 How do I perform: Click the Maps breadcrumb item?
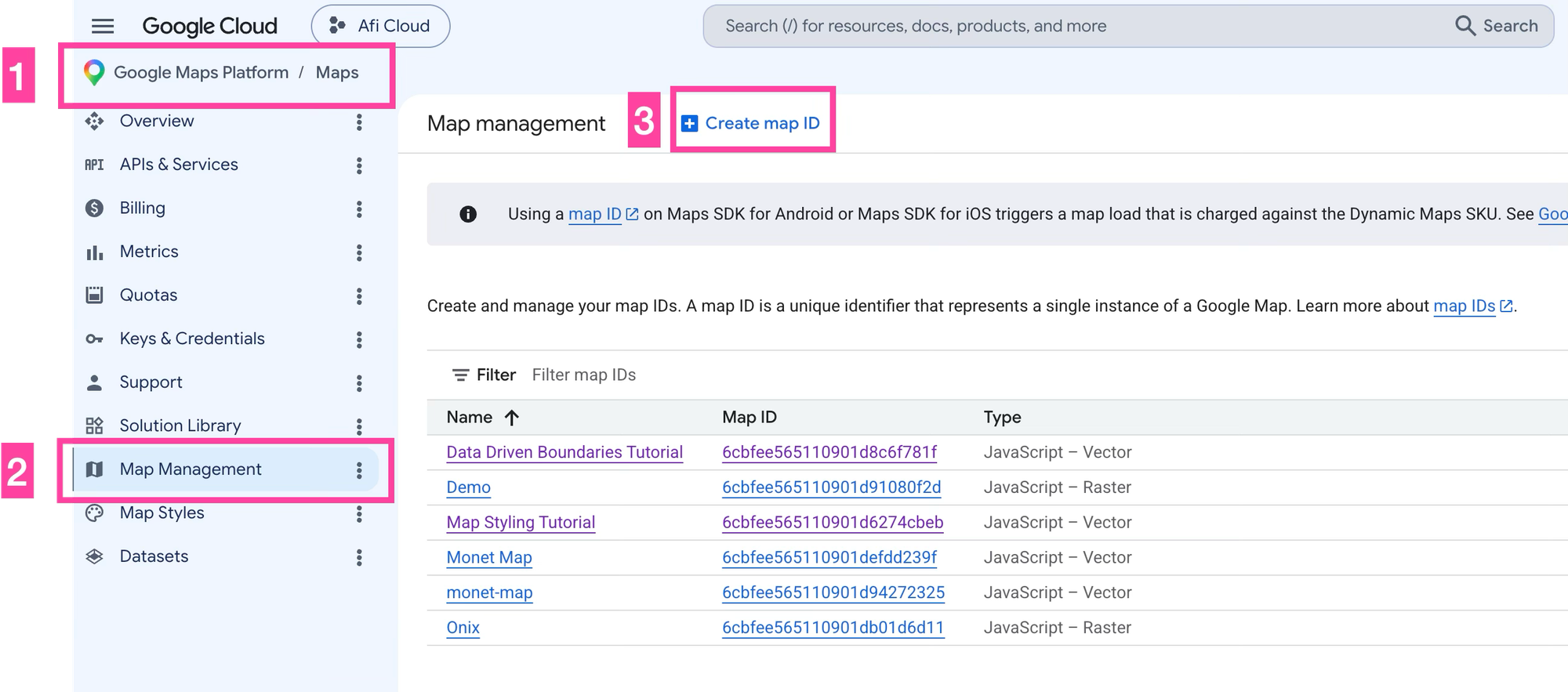point(337,72)
